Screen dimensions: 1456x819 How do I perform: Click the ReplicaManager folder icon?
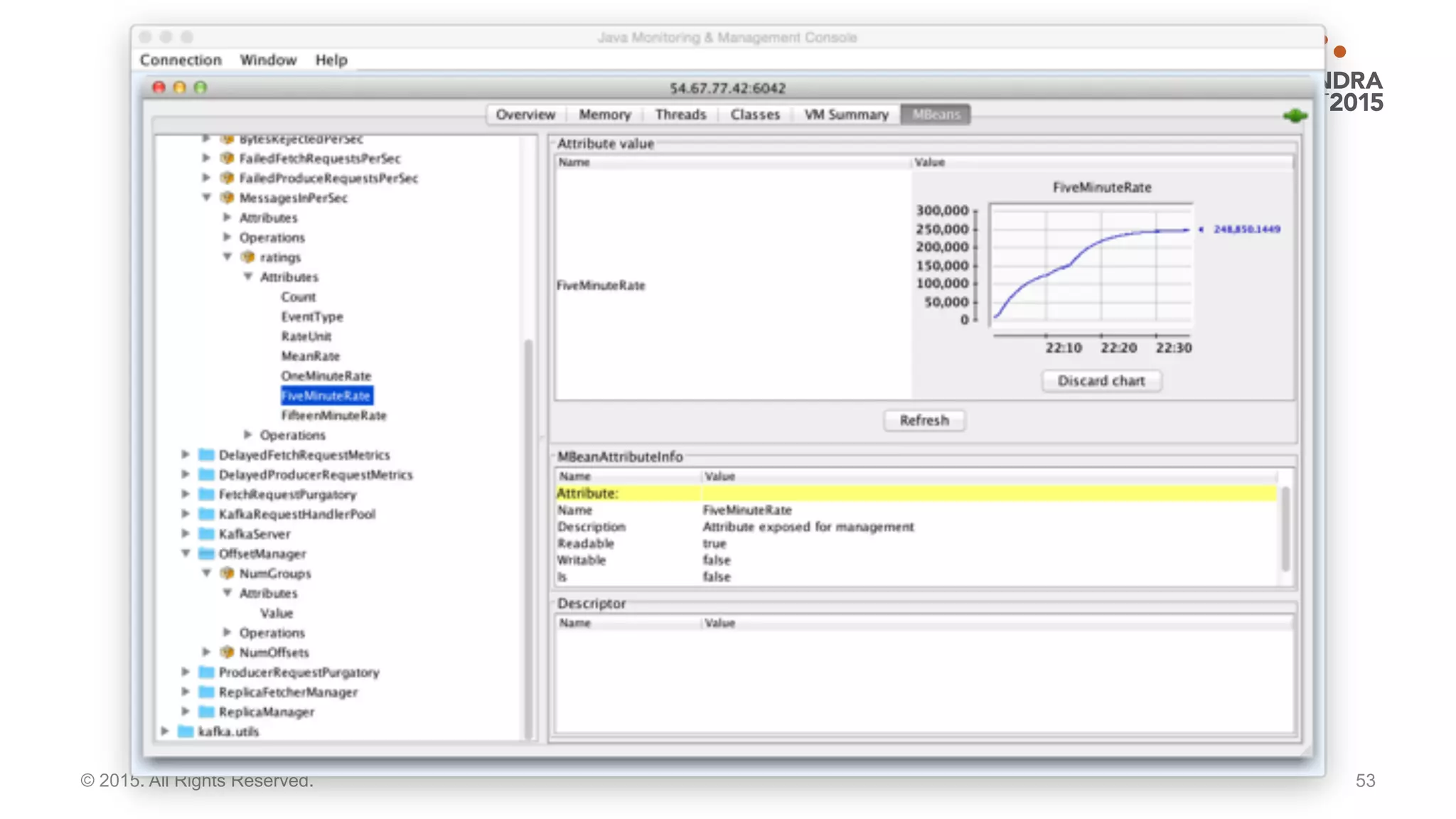pos(206,711)
